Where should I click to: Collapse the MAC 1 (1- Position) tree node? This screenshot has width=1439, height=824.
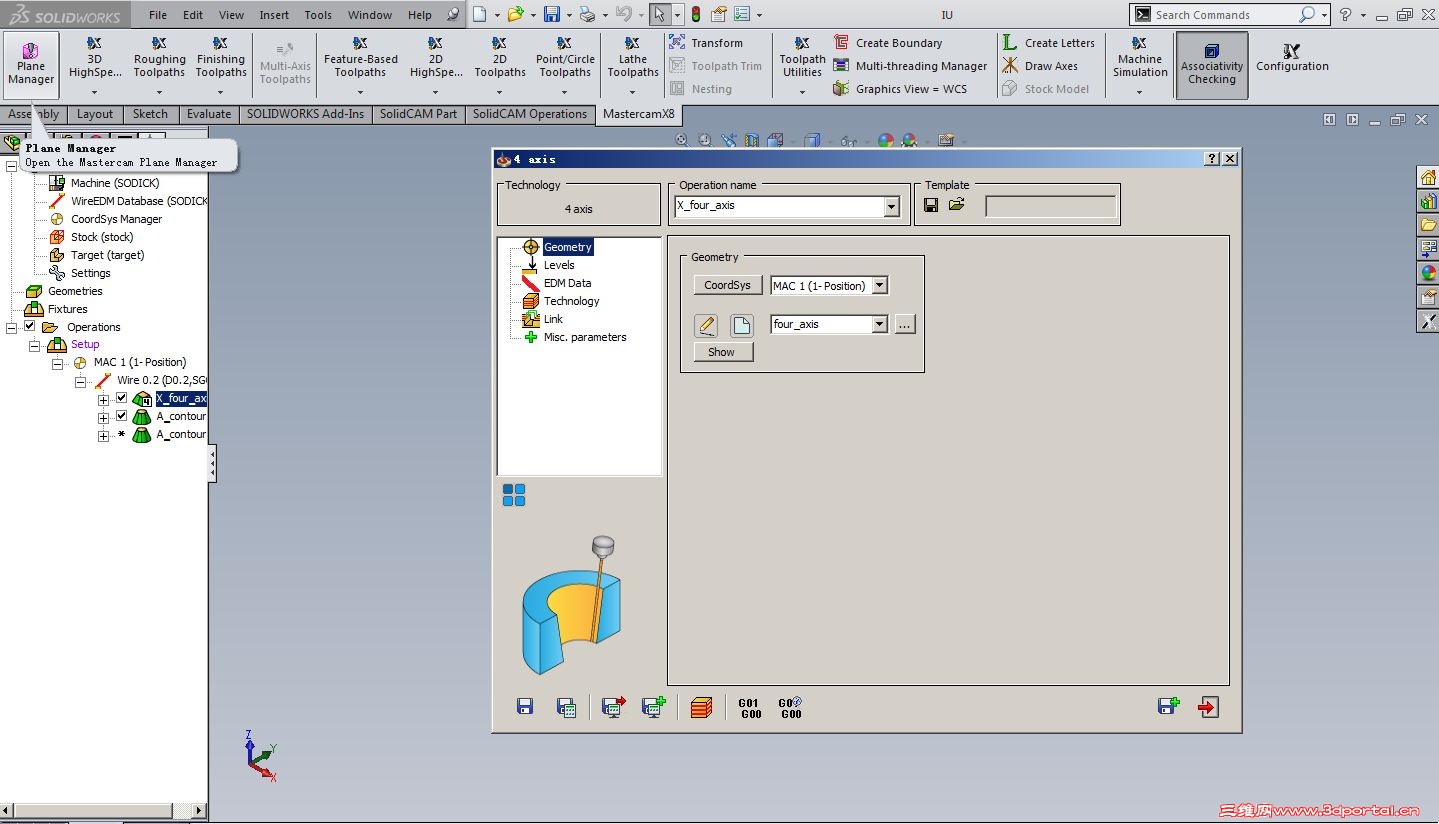click(x=57, y=363)
